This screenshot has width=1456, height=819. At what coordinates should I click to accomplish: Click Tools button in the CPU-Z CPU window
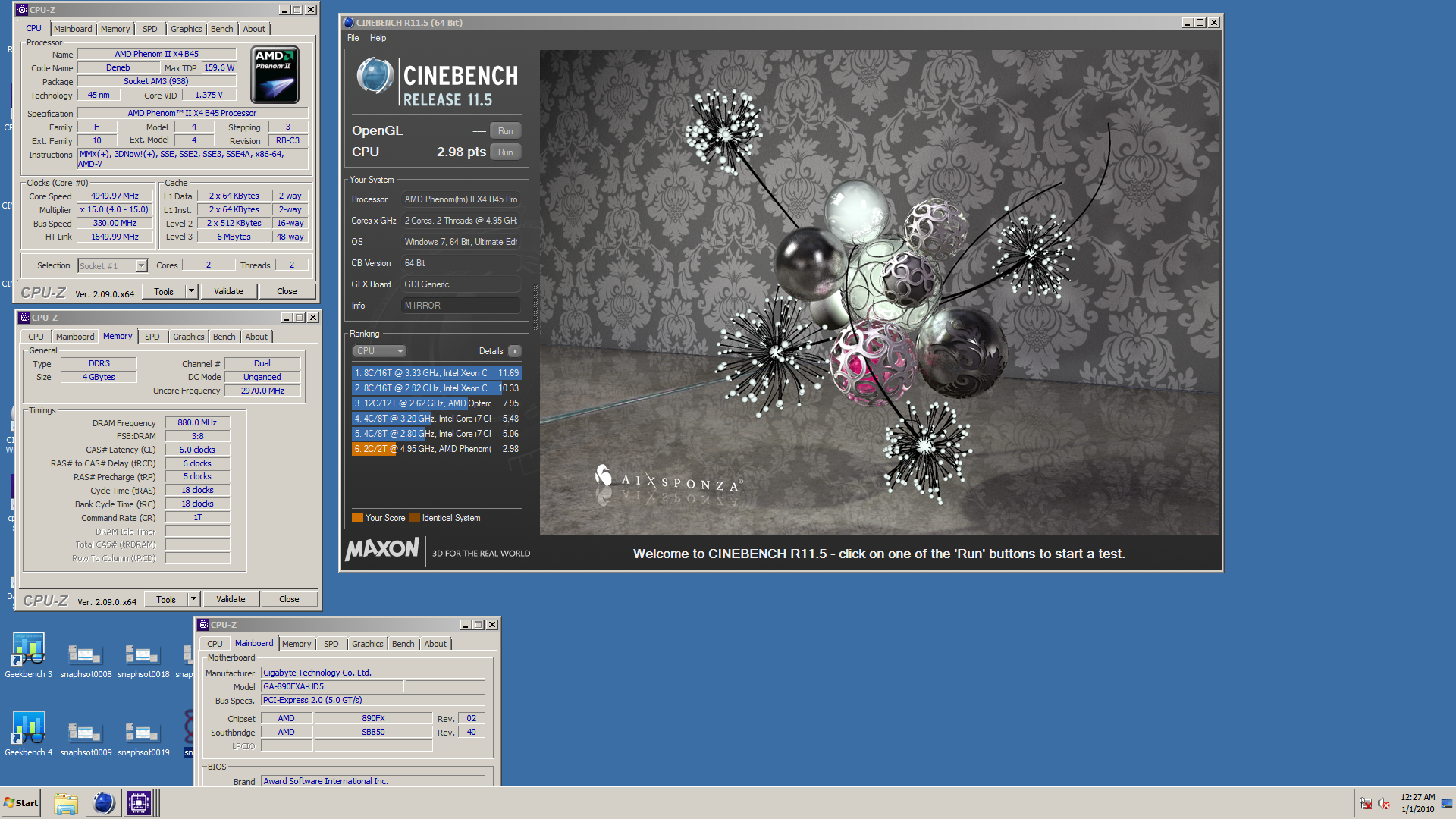tap(164, 291)
